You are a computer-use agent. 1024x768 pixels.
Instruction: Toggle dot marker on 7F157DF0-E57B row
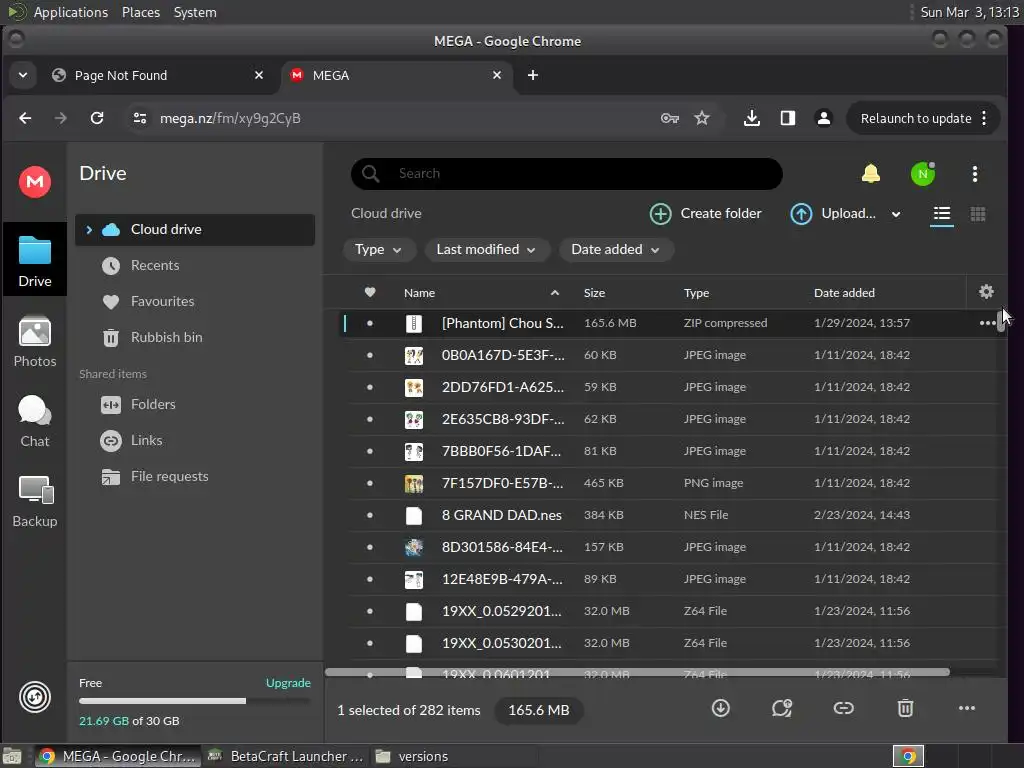click(370, 483)
